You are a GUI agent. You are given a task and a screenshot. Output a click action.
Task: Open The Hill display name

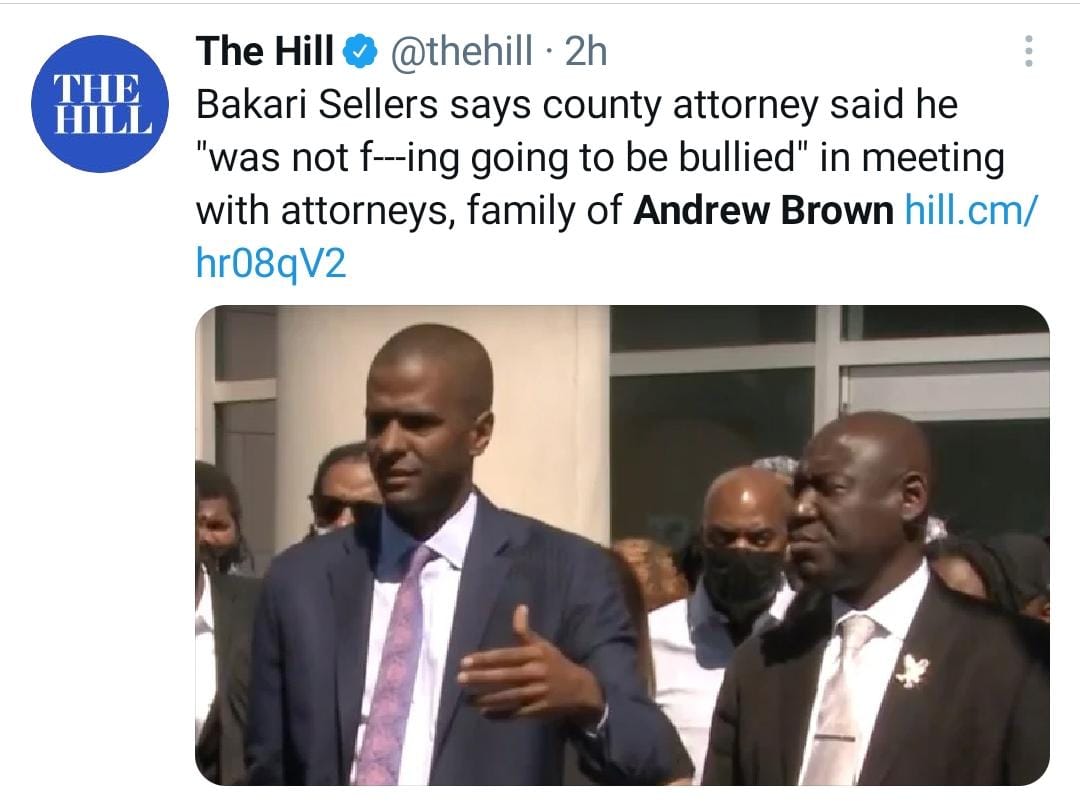click(x=264, y=51)
